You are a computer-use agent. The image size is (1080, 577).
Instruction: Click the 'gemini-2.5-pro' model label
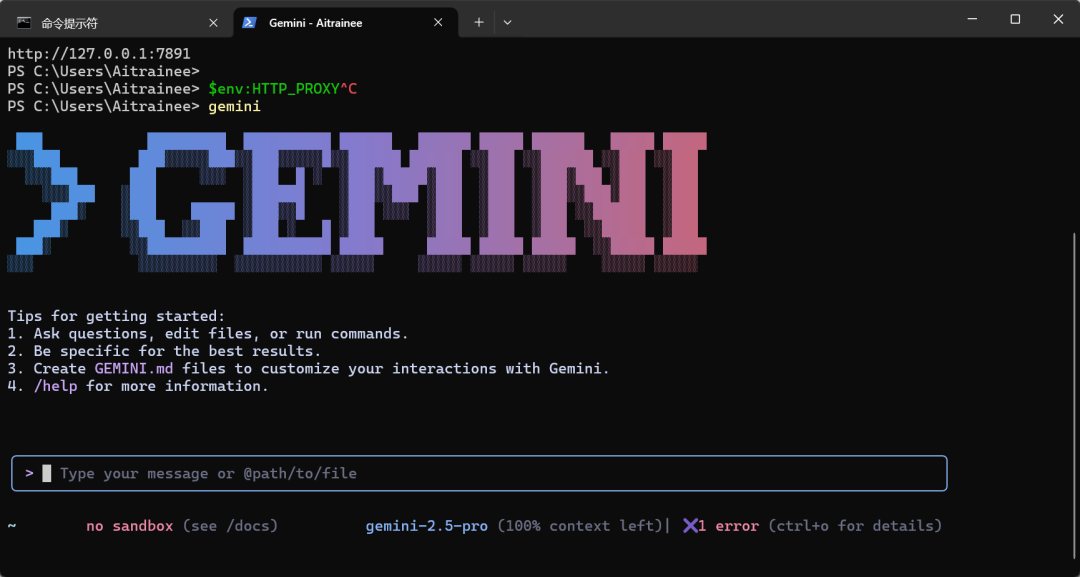pyautogui.click(x=426, y=526)
